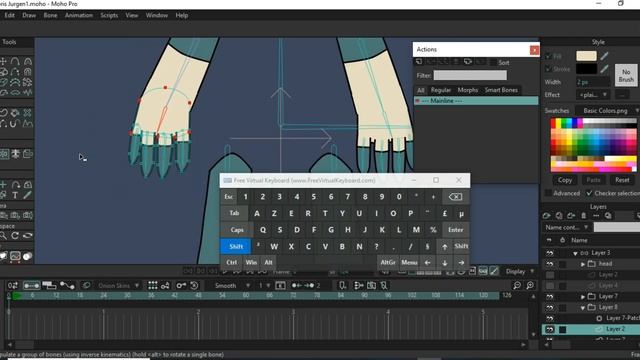Toggle the Fill checkbox in Style
This screenshot has width=640, height=360.
pyautogui.click(x=549, y=56)
